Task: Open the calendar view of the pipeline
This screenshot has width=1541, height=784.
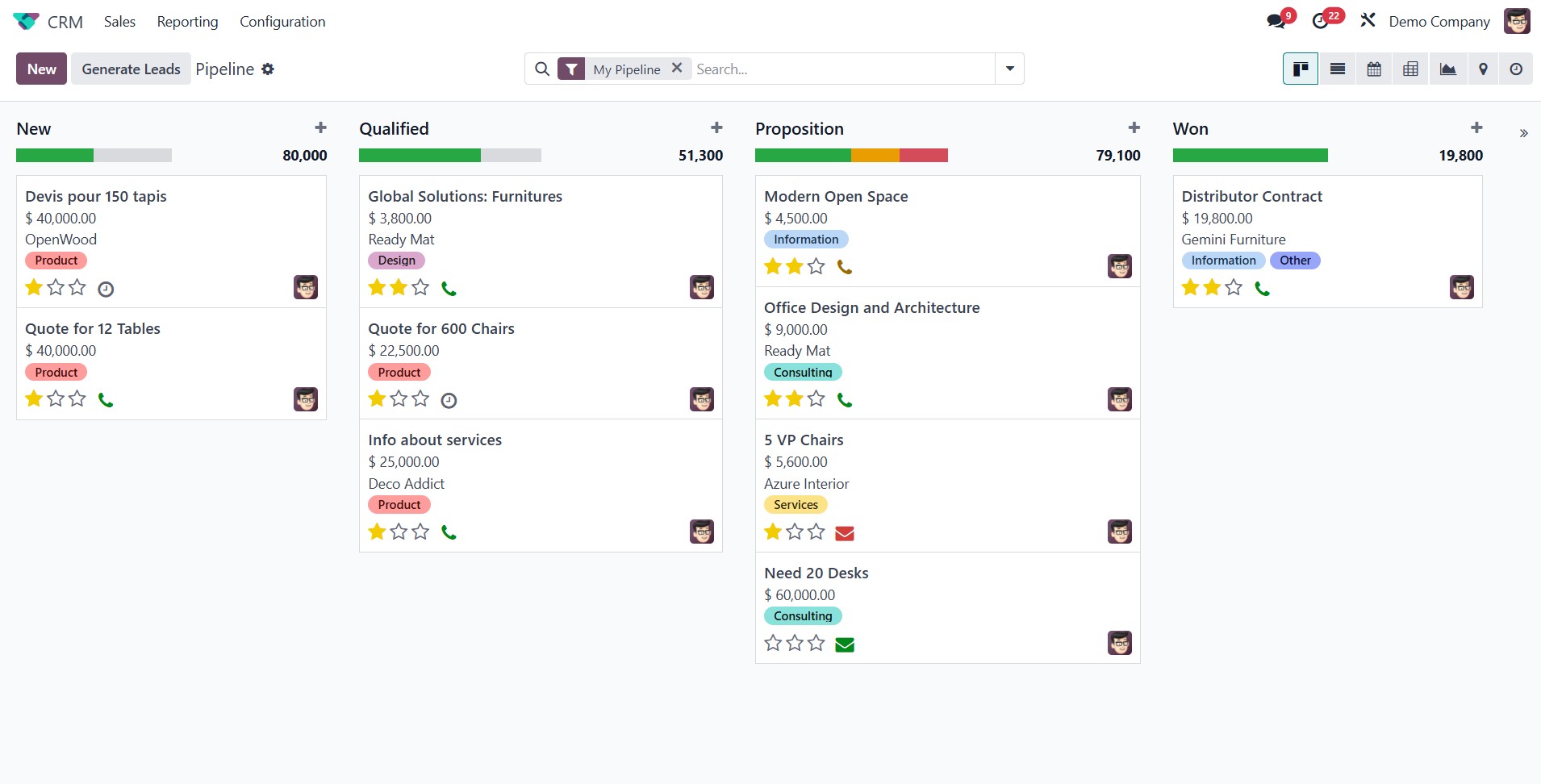Action: pyautogui.click(x=1373, y=69)
